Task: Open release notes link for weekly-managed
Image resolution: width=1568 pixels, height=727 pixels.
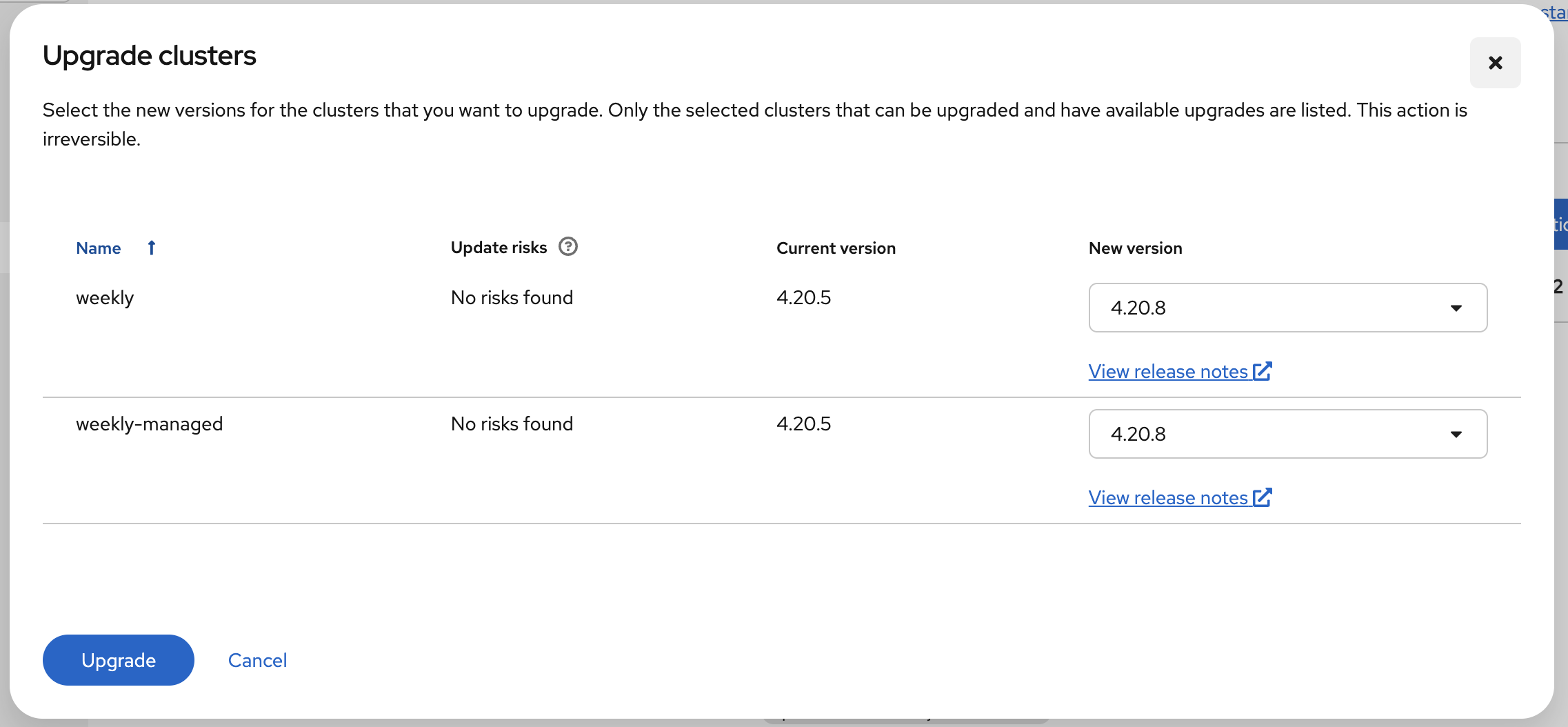Action: [1168, 498]
